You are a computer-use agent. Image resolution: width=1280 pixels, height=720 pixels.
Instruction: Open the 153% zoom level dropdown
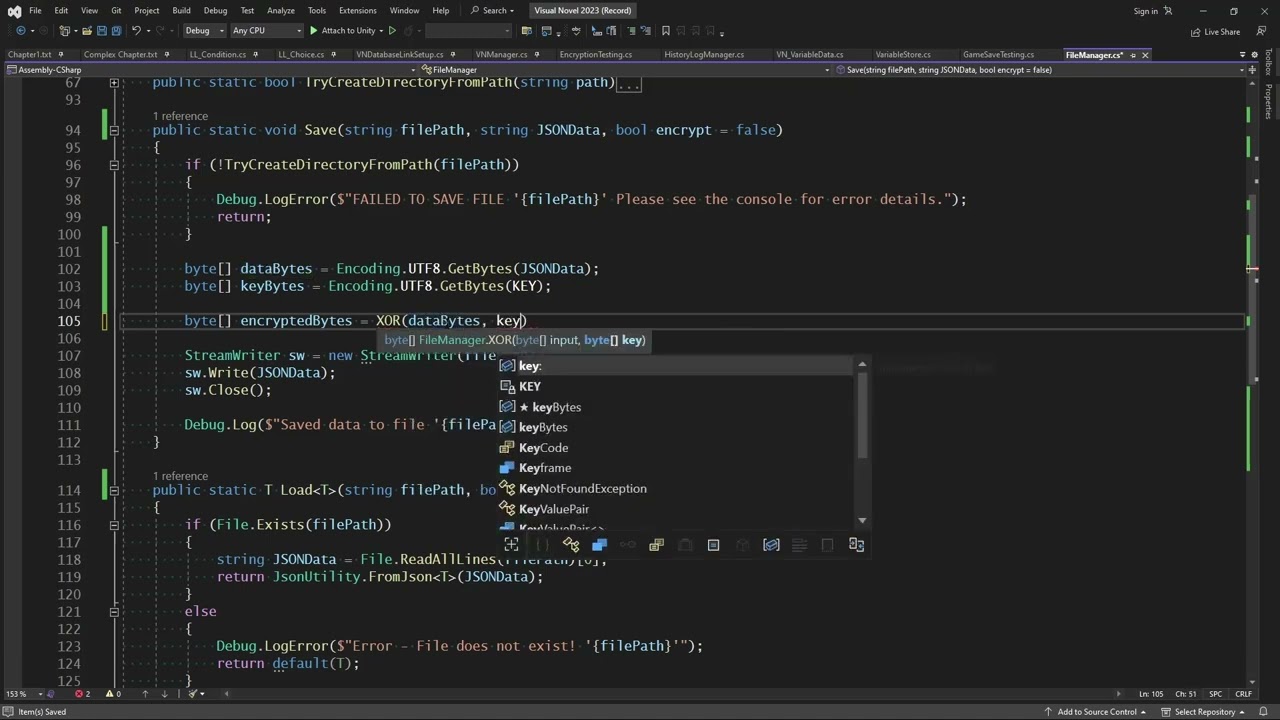point(25,694)
